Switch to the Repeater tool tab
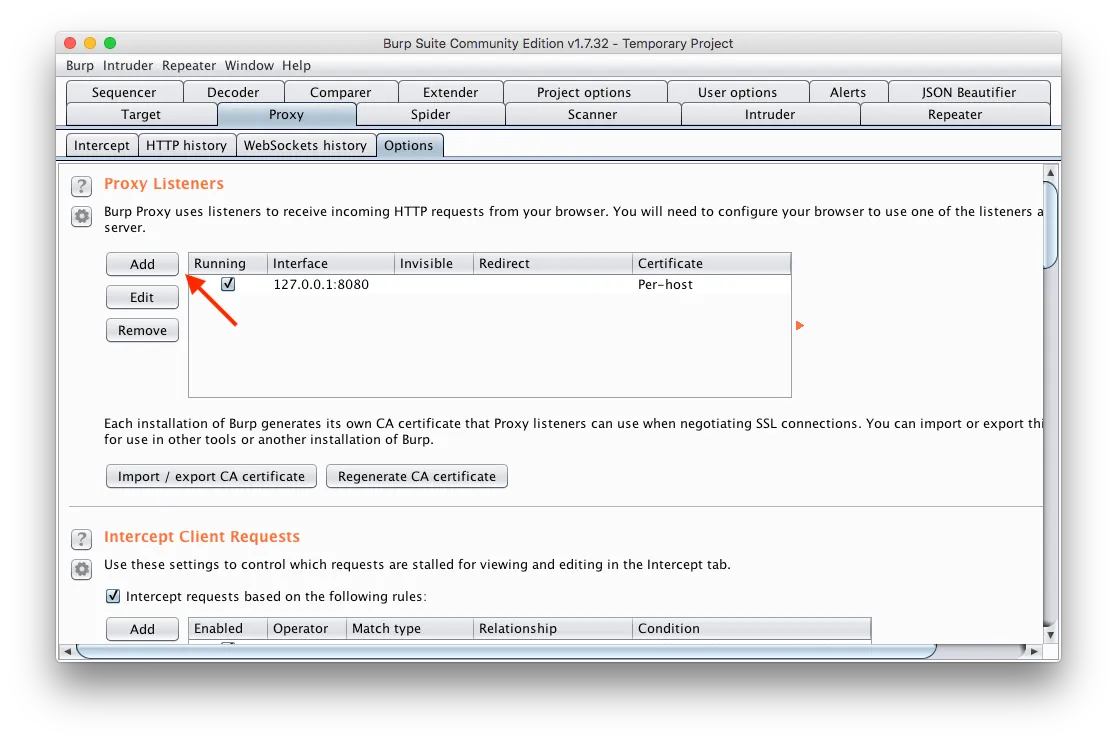The width and height of the screenshot is (1117, 742). pyautogui.click(x=955, y=115)
